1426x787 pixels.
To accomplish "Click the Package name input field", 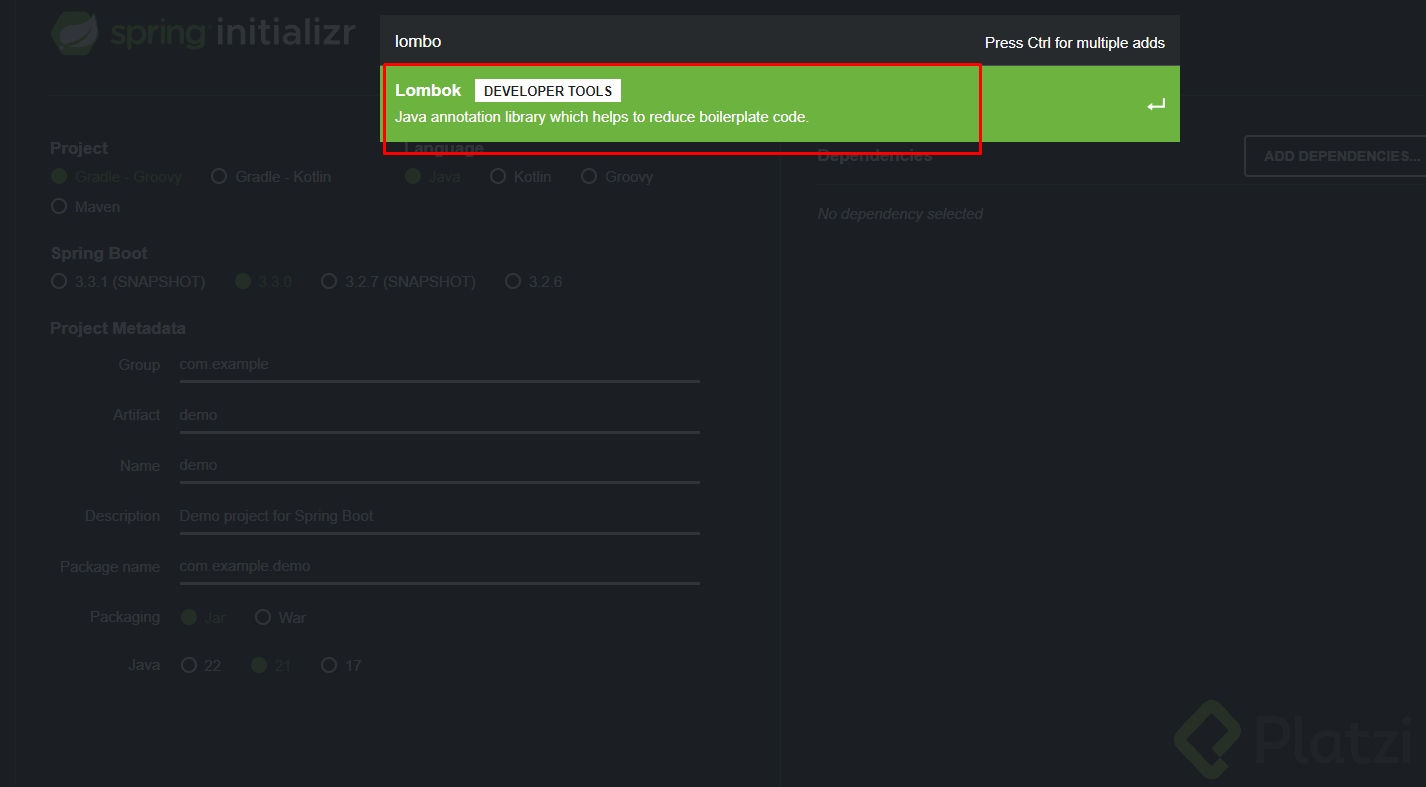I will coord(439,566).
